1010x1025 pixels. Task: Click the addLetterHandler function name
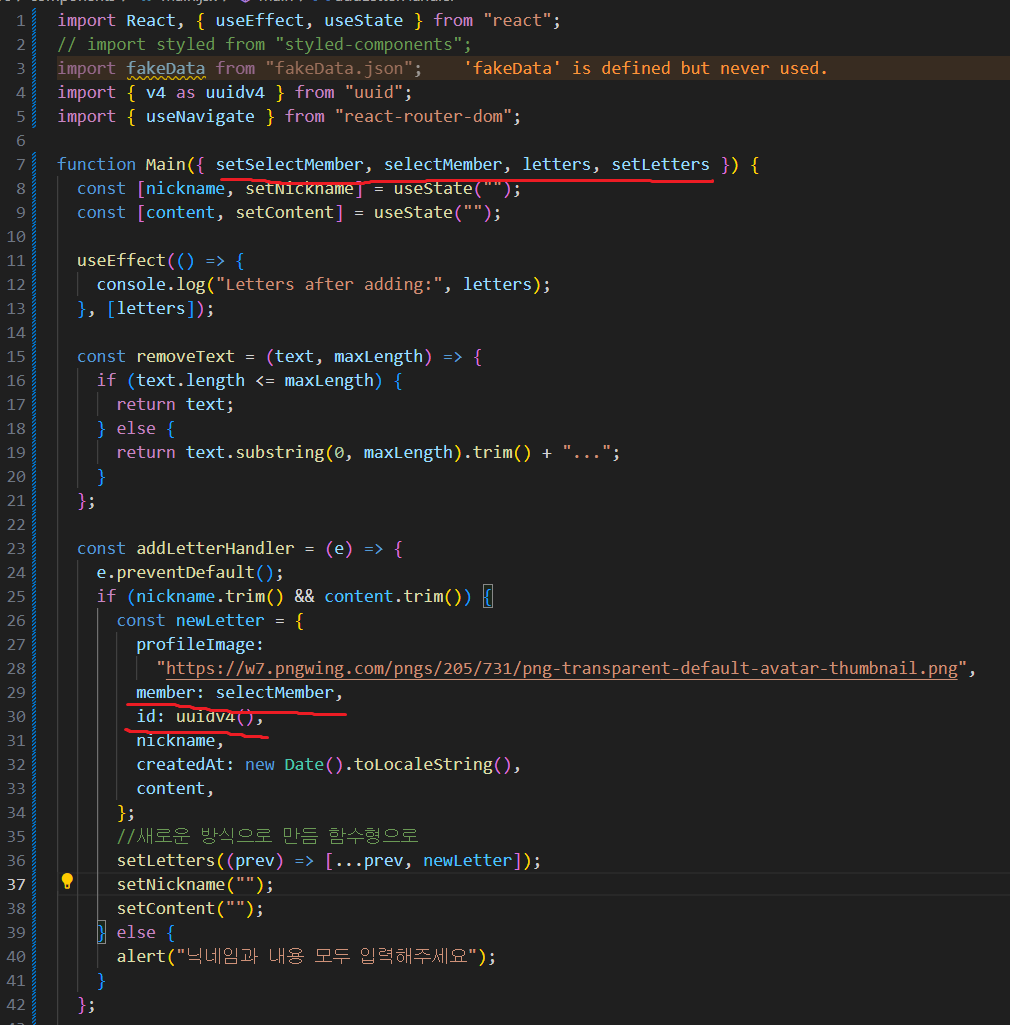(x=214, y=548)
